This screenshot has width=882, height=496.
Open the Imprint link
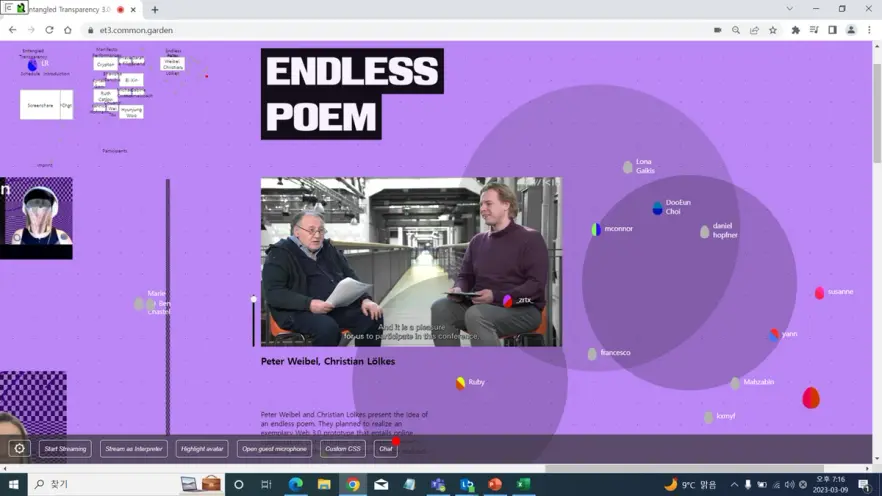[x=44, y=165]
